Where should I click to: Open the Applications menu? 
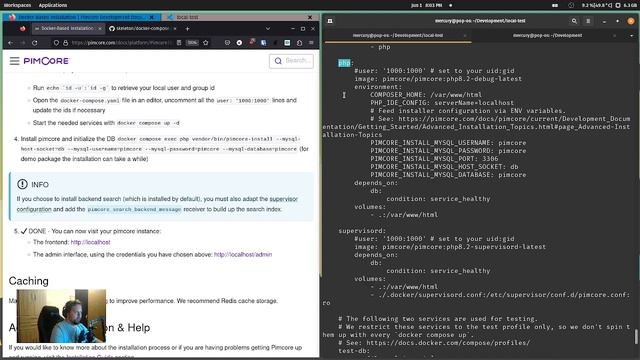click(x=53, y=5)
